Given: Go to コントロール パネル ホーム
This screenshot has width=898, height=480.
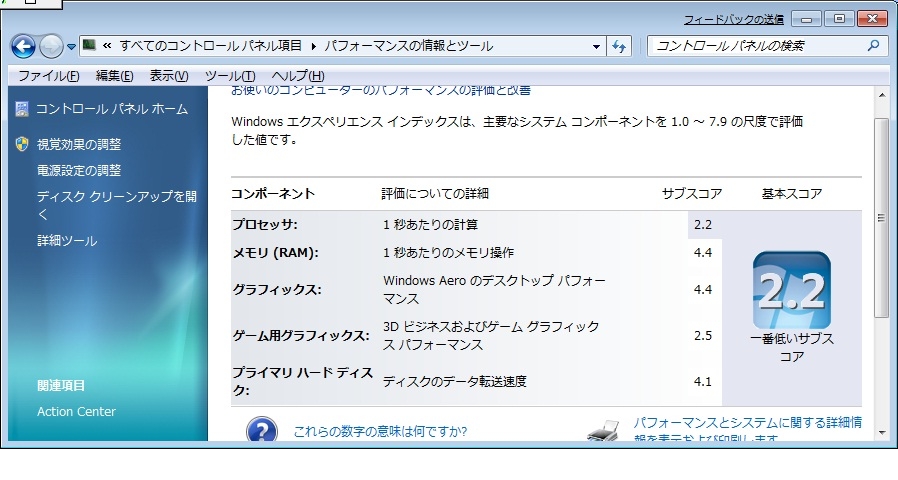Looking at the screenshot, I should point(112,109).
